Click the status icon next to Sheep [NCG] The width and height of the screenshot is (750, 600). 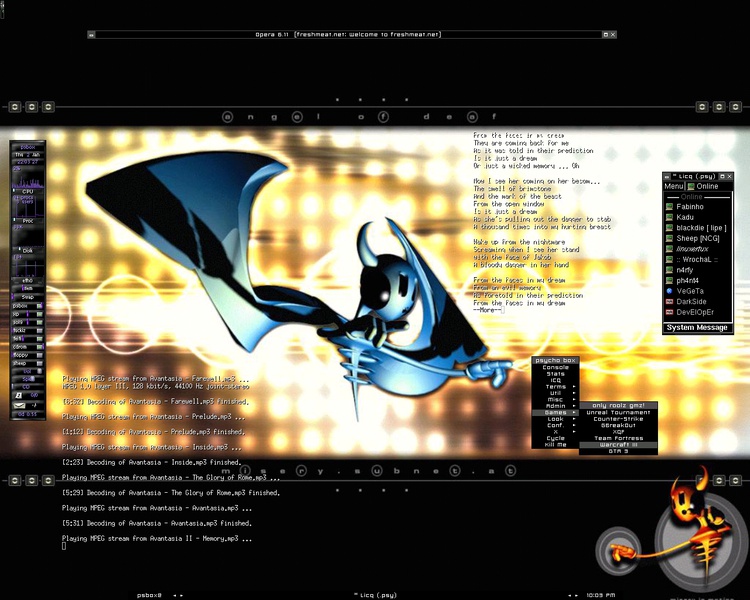pyautogui.click(x=670, y=238)
